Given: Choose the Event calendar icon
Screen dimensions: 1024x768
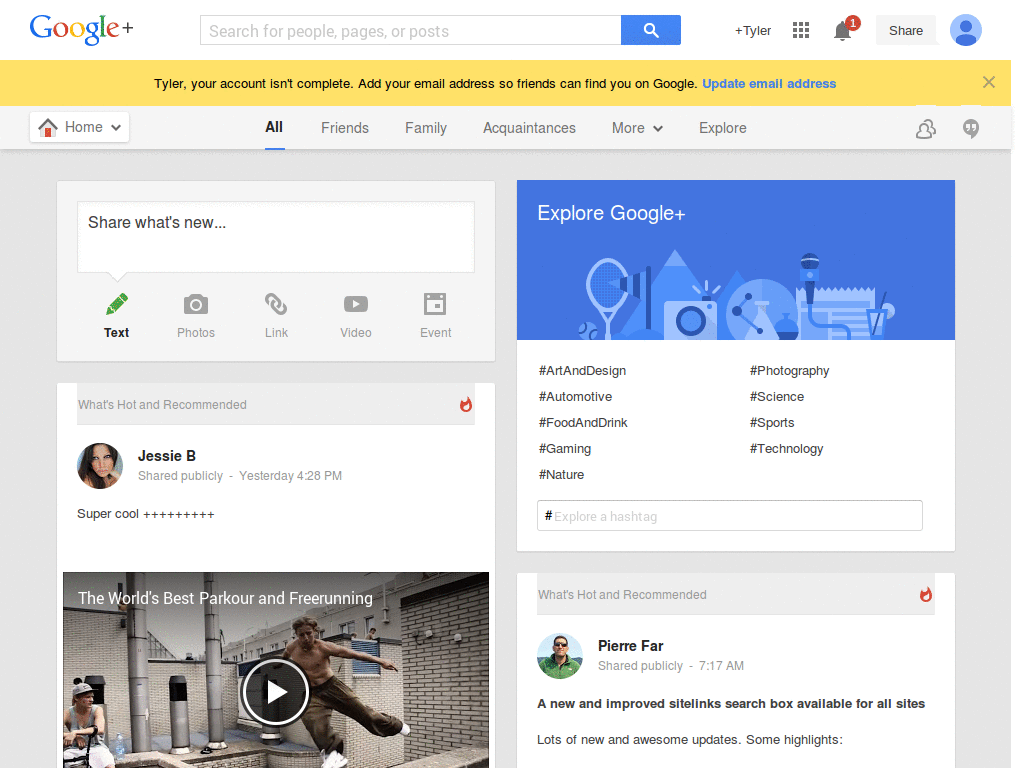Looking at the screenshot, I should (x=435, y=304).
